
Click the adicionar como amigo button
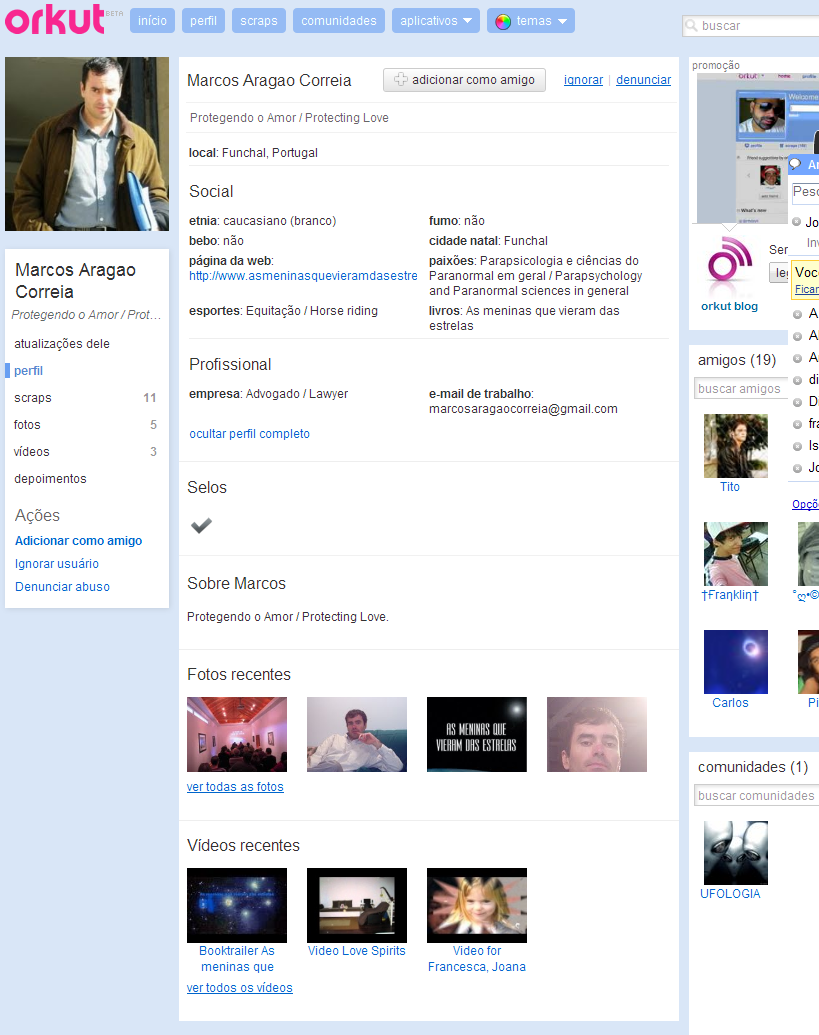[x=464, y=80]
